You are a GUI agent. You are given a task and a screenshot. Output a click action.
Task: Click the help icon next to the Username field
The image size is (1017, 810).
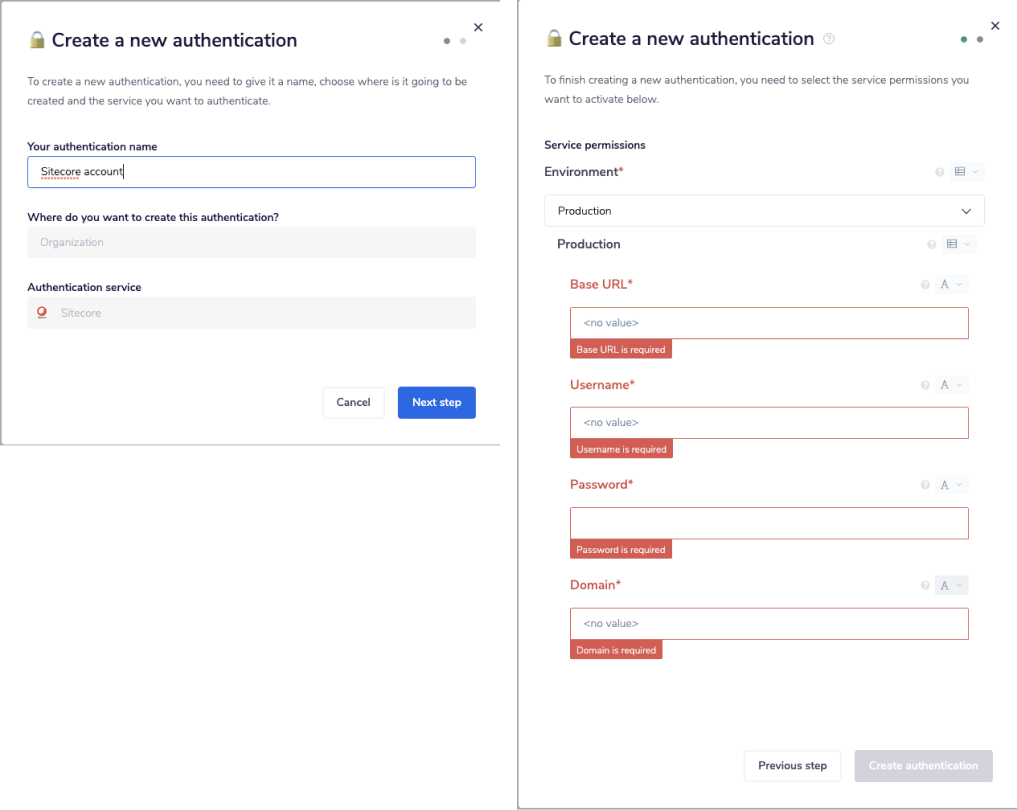click(925, 384)
